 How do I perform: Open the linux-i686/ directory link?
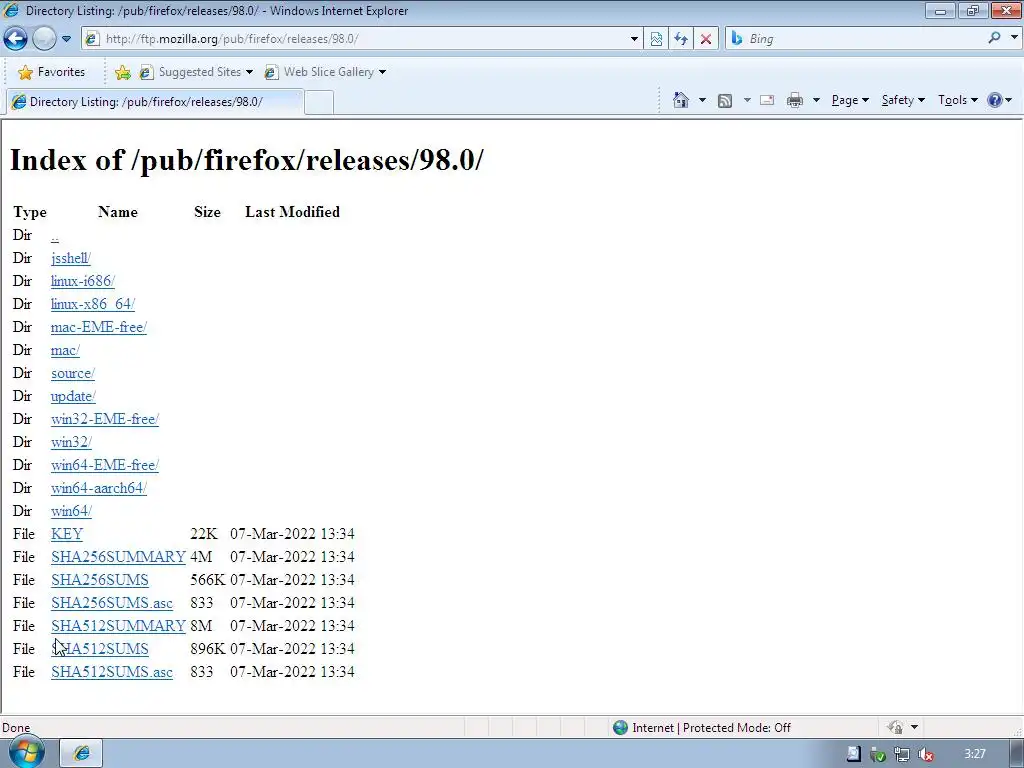(83, 281)
